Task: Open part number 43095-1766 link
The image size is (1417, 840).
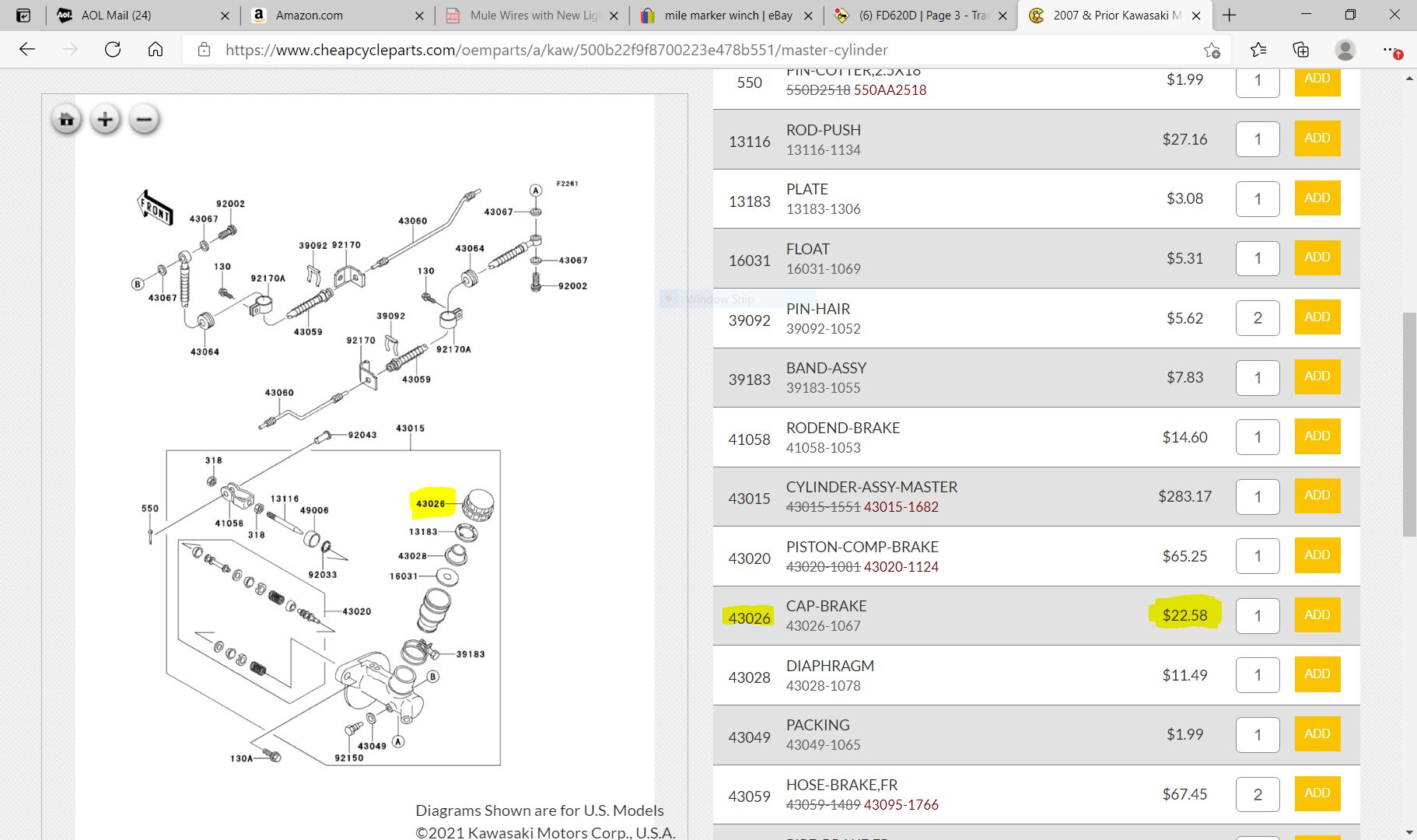Action: tap(901, 805)
